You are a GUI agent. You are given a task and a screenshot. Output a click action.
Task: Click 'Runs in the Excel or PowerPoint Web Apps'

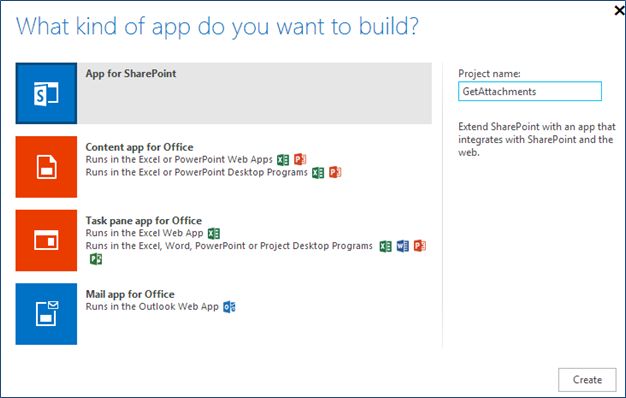(179, 160)
